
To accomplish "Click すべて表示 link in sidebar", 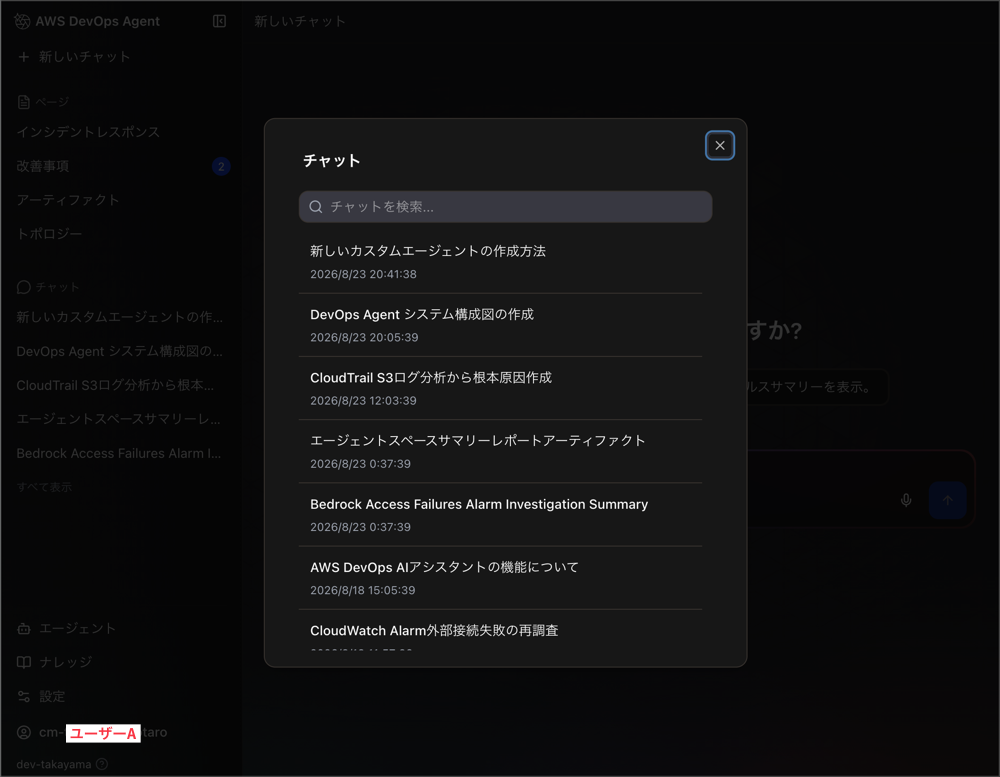I will 44,487.
